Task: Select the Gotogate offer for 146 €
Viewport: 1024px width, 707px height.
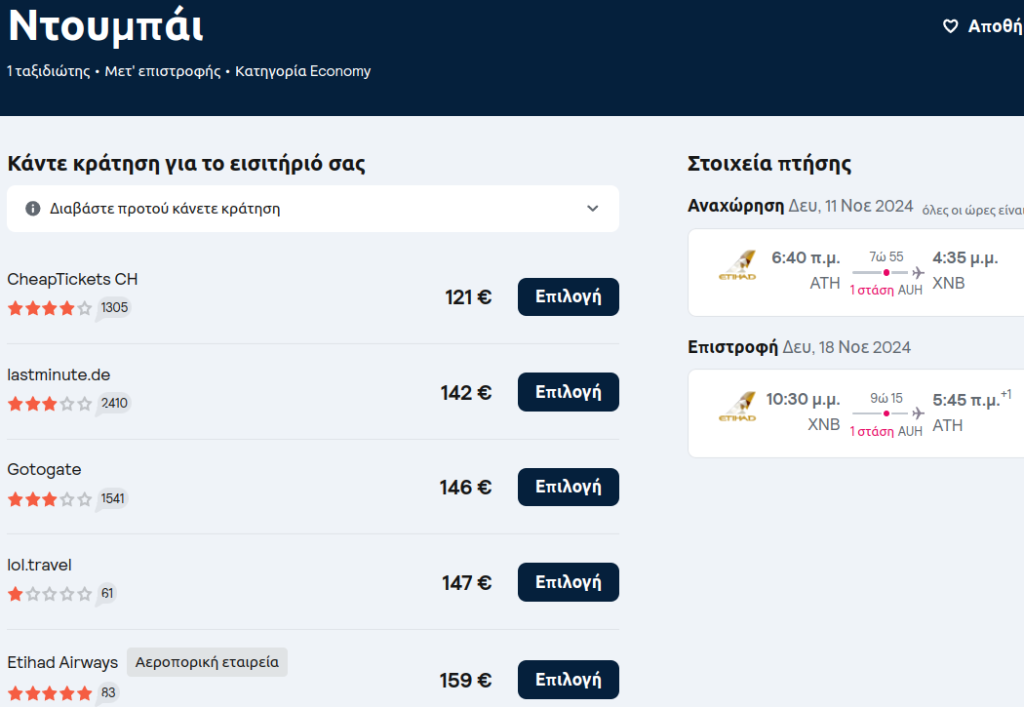Action: (568, 487)
